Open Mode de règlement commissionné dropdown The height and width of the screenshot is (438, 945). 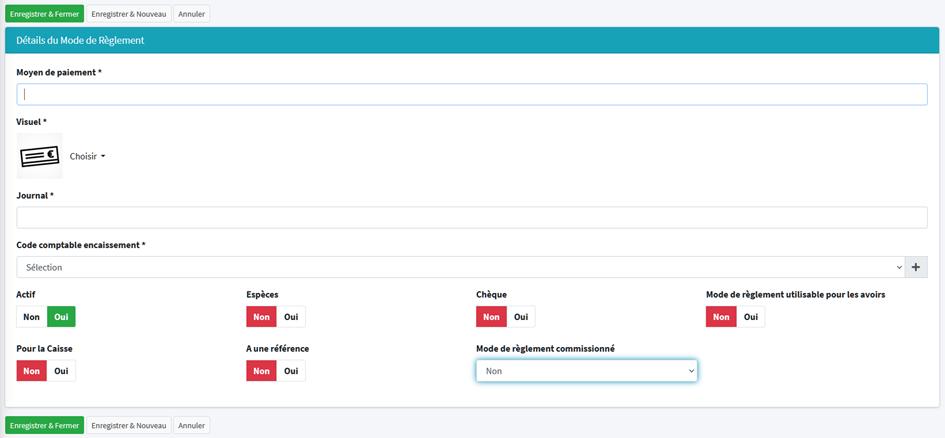click(x=586, y=371)
